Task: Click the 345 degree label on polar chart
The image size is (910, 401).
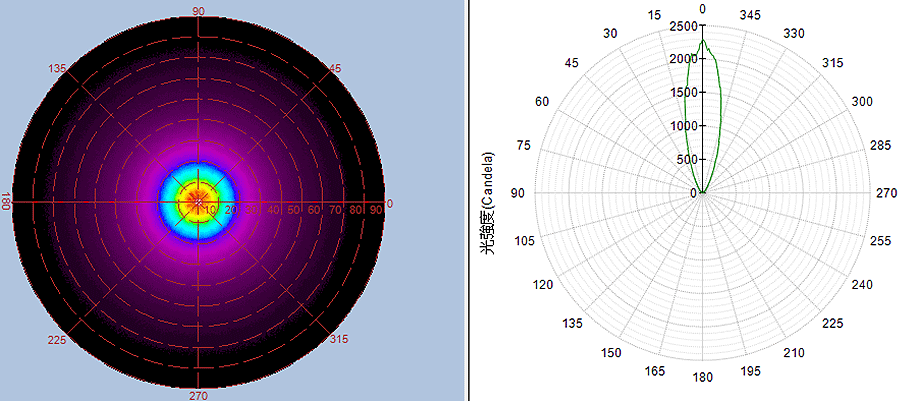Action: [750, 14]
